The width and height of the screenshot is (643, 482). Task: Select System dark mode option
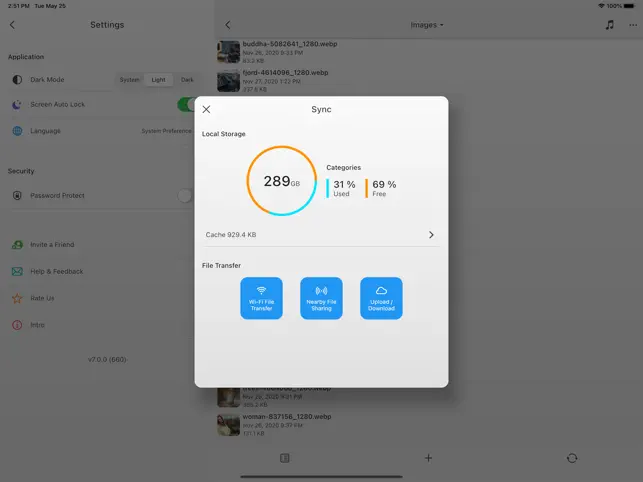130,80
